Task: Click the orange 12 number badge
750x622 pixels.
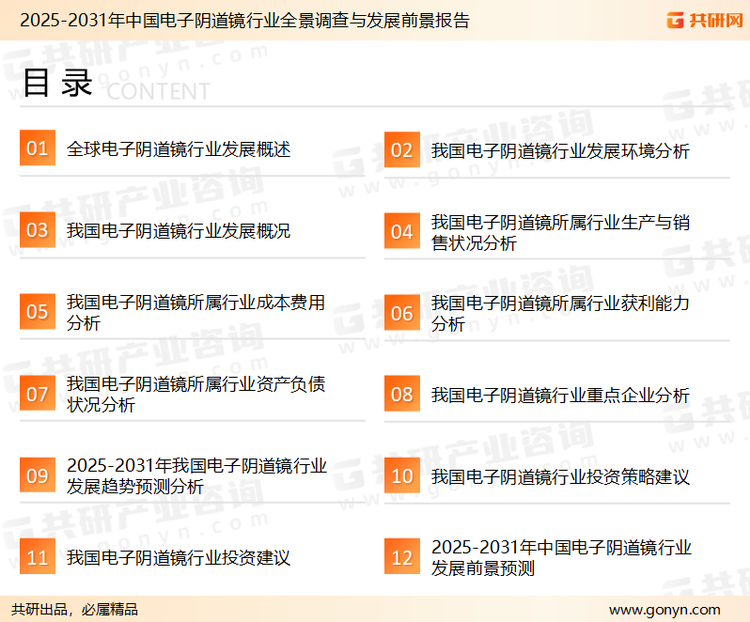Action: [402, 557]
